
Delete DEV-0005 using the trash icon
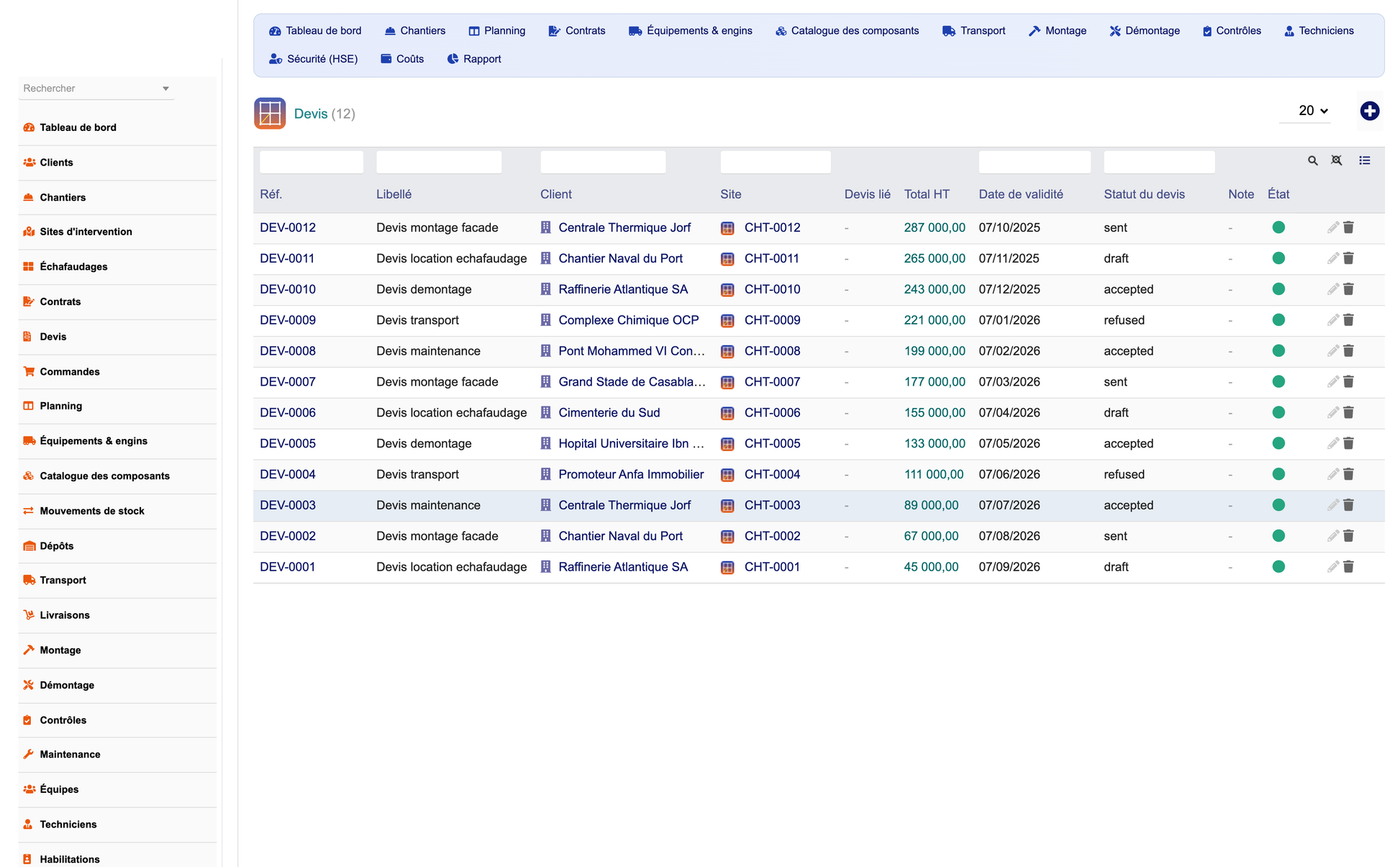[1348, 444]
